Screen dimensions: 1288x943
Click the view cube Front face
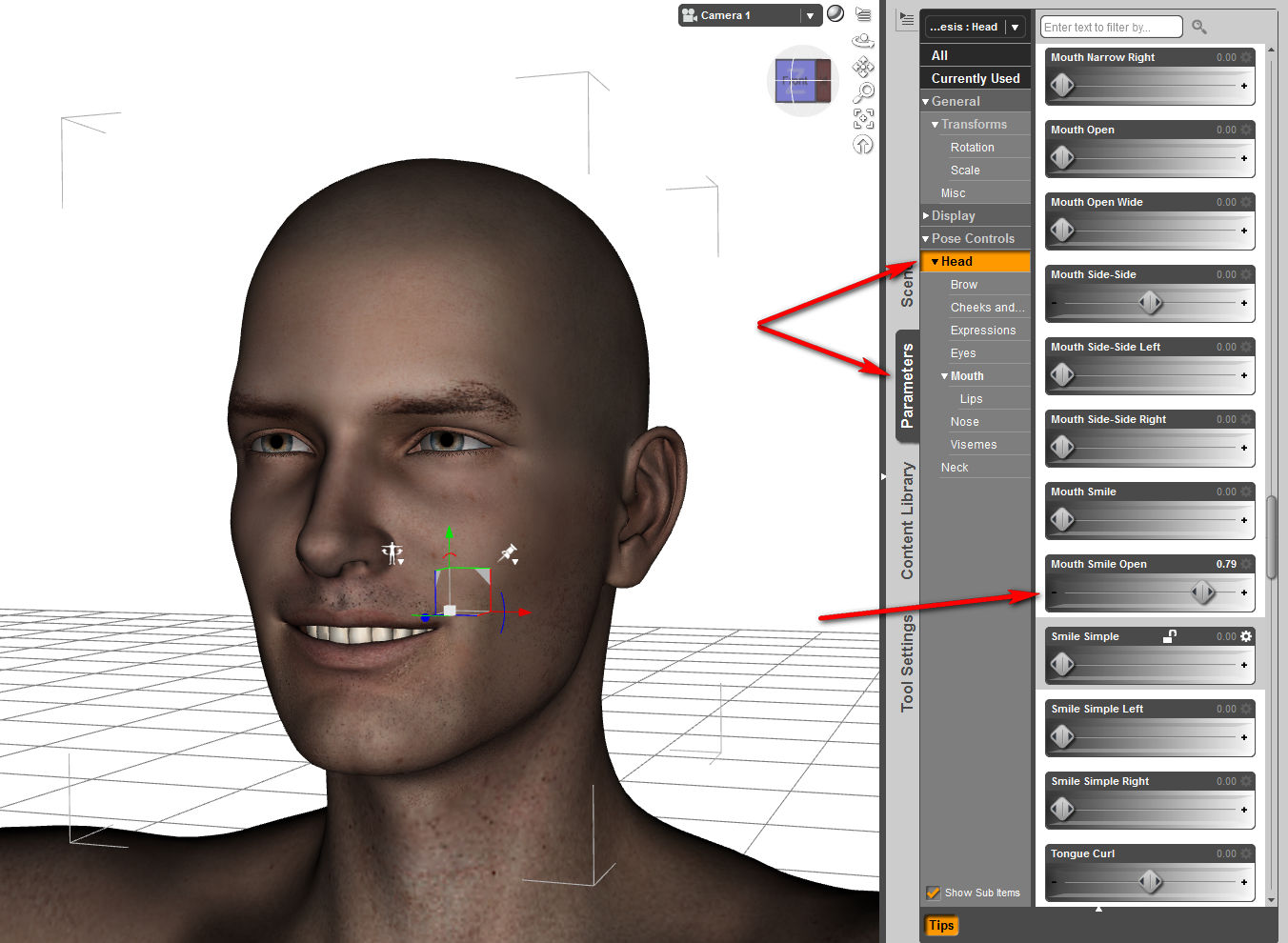(x=795, y=81)
